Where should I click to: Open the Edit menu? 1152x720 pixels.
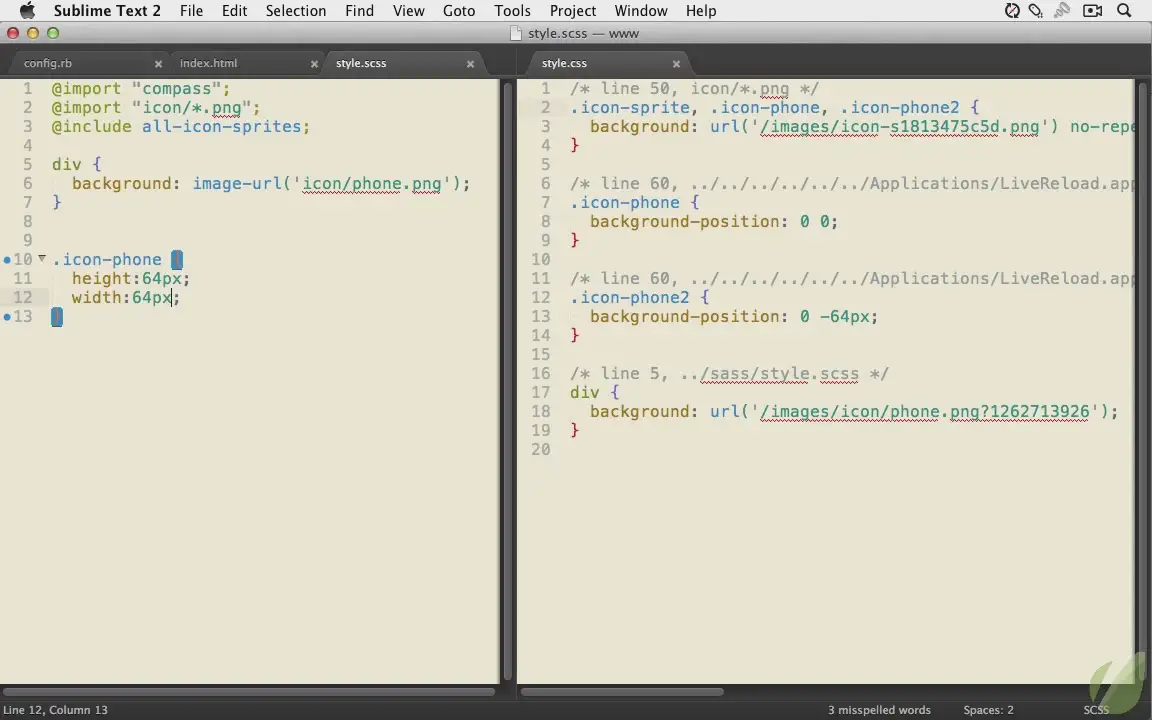pyautogui.click(x=234, y=10)
